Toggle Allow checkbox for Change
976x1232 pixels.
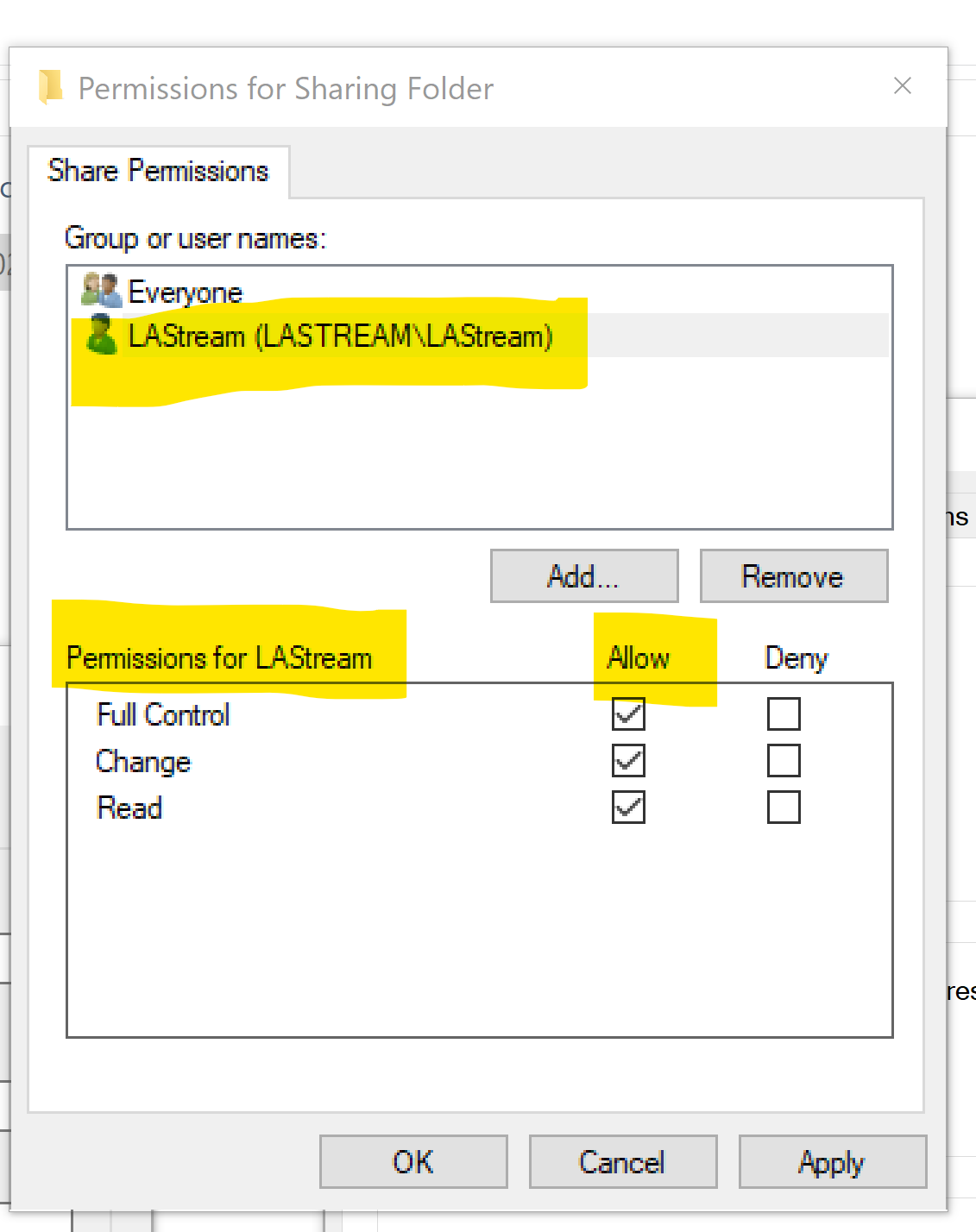(x=628, y=761)
